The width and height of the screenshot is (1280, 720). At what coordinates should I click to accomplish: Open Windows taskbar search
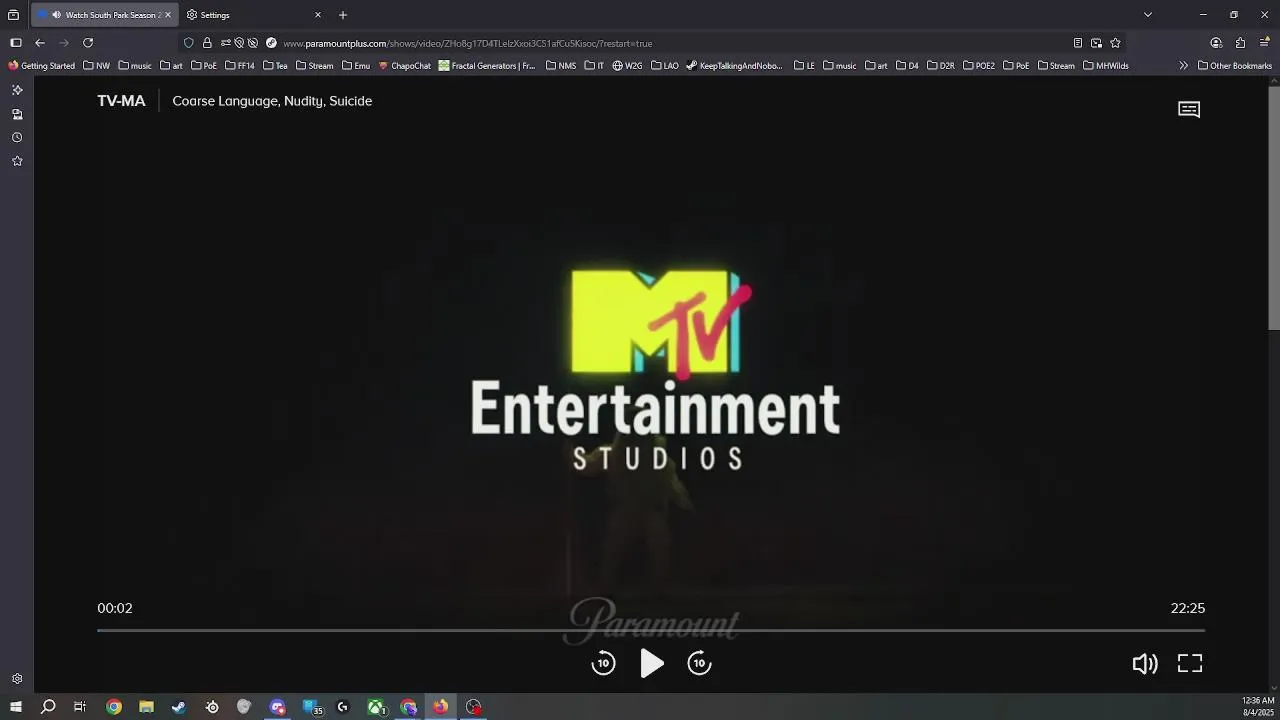pos(48,707)
